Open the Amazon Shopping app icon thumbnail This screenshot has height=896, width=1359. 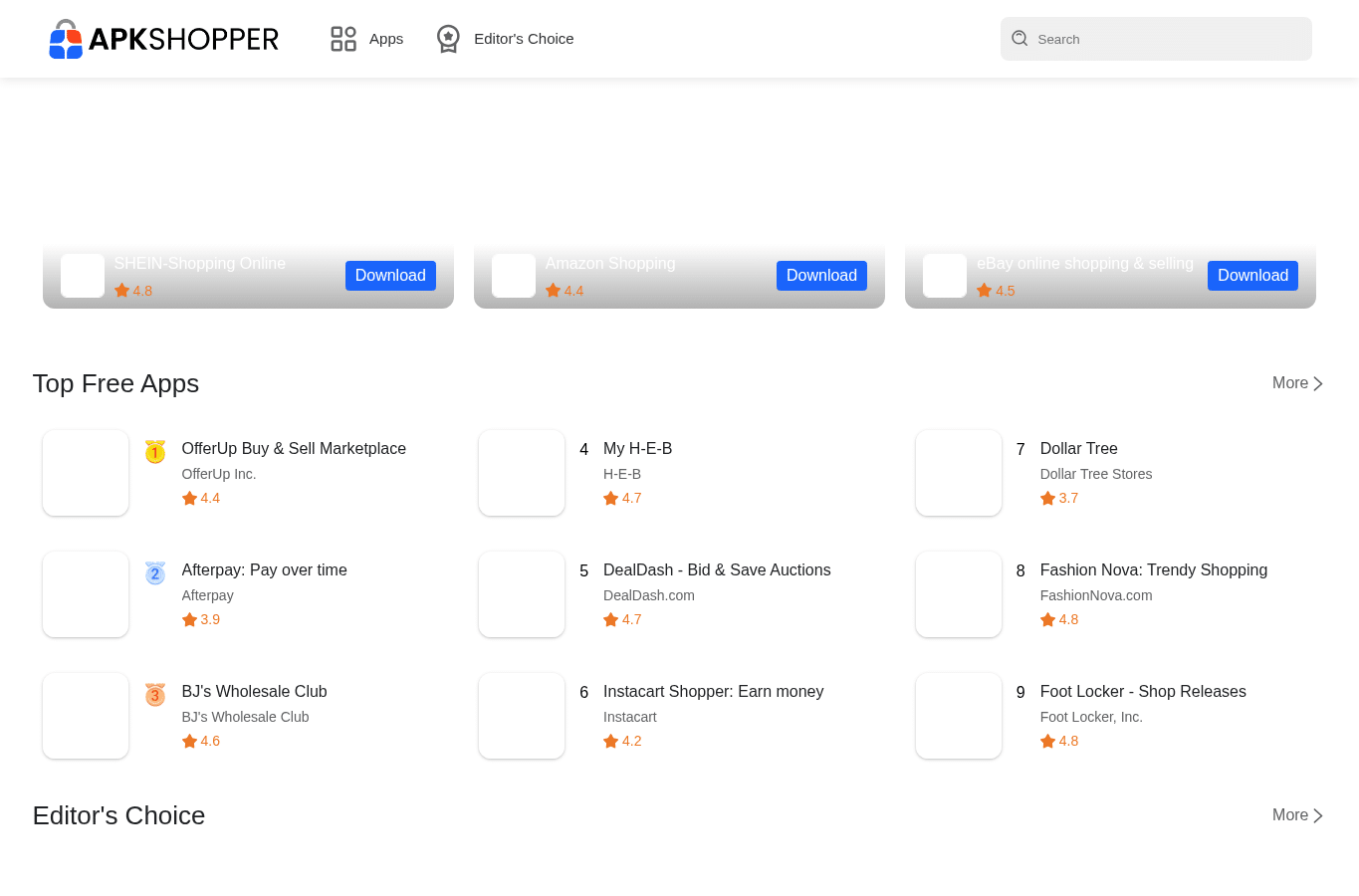[x=514, y=276]
